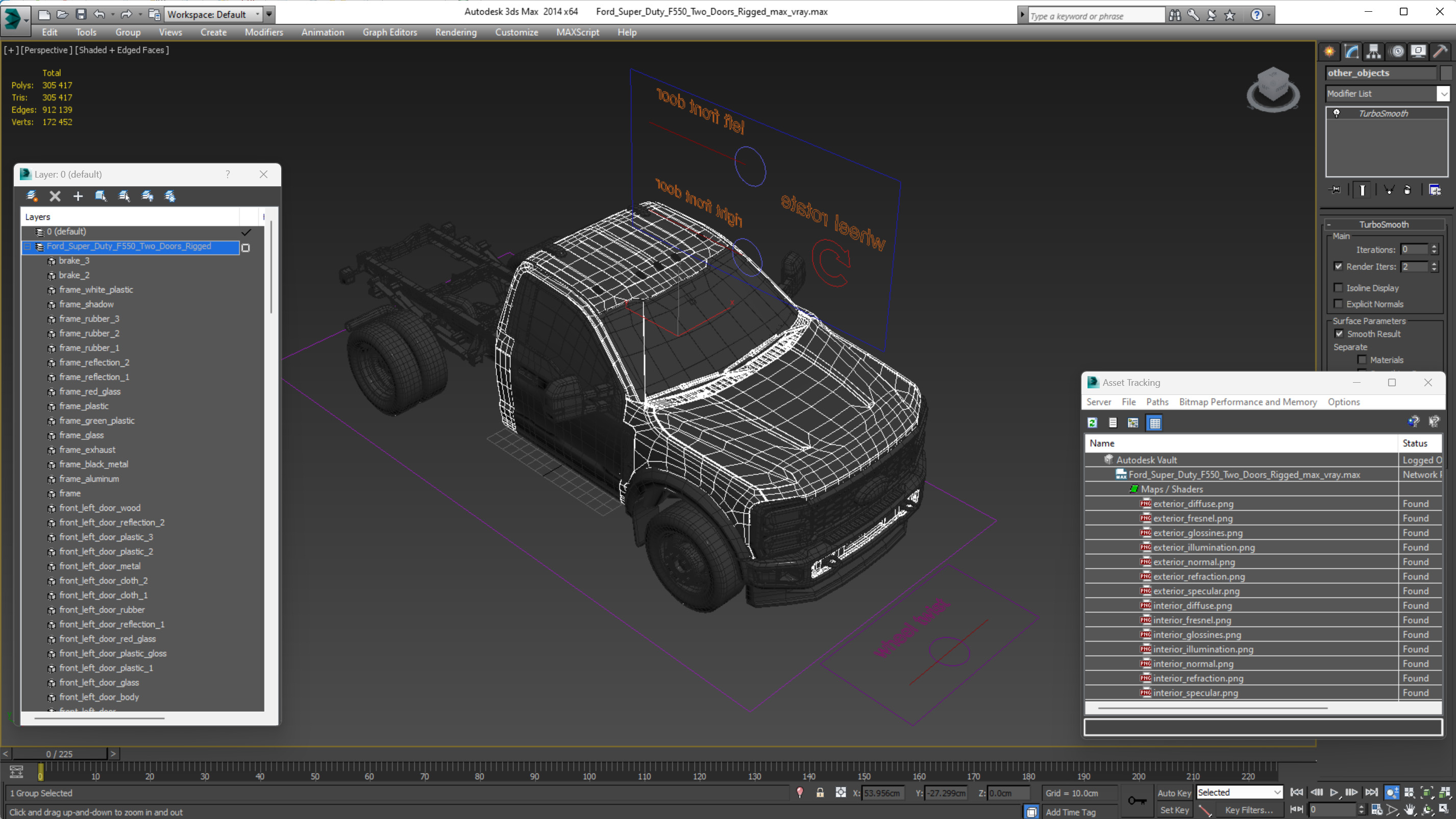Click the time slider 0 / 225 handle

(x=59, y=754)
